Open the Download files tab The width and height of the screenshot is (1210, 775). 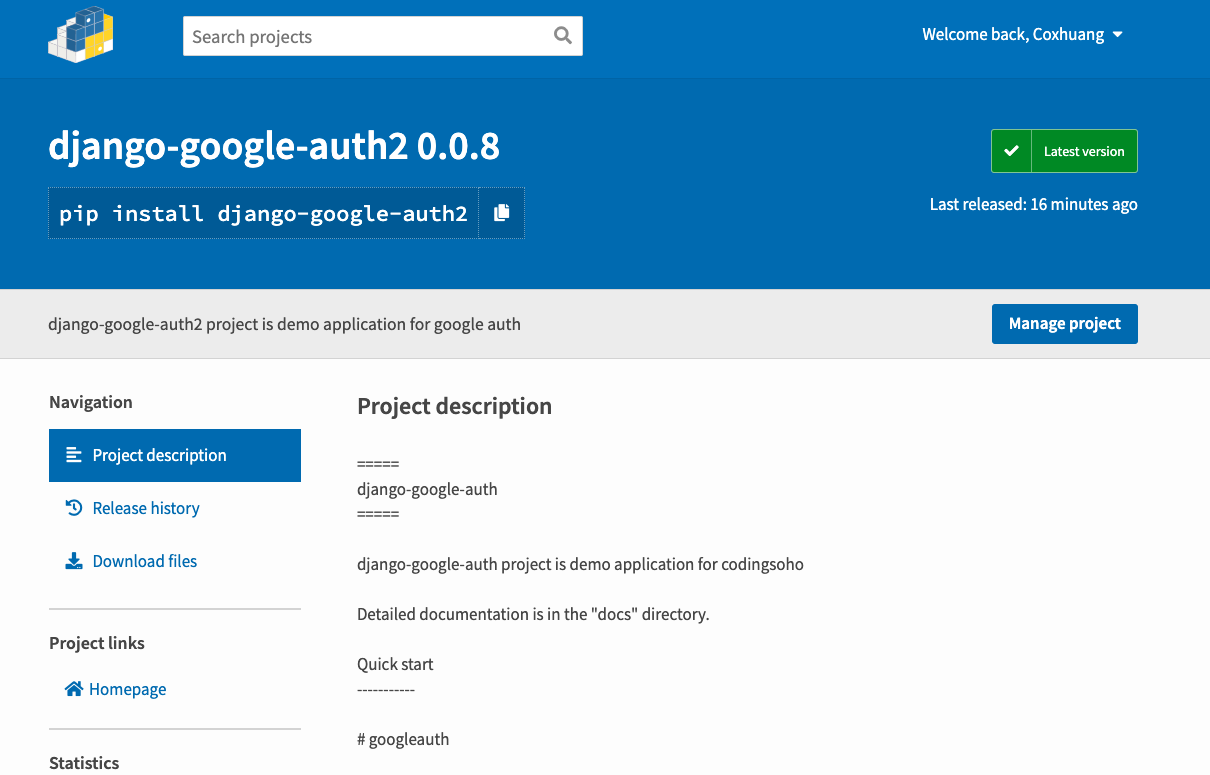175,561
